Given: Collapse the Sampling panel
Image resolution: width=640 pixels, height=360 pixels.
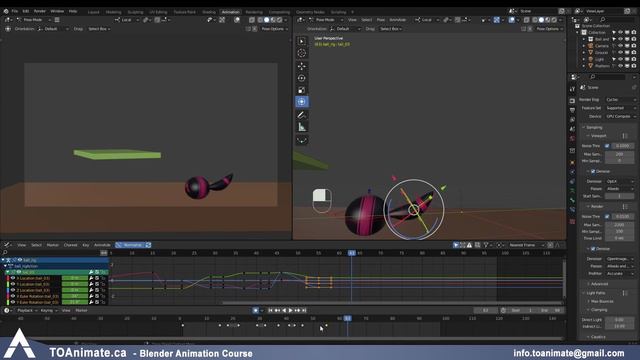Looking at the screenshot, I should click(x=594, y=127).
